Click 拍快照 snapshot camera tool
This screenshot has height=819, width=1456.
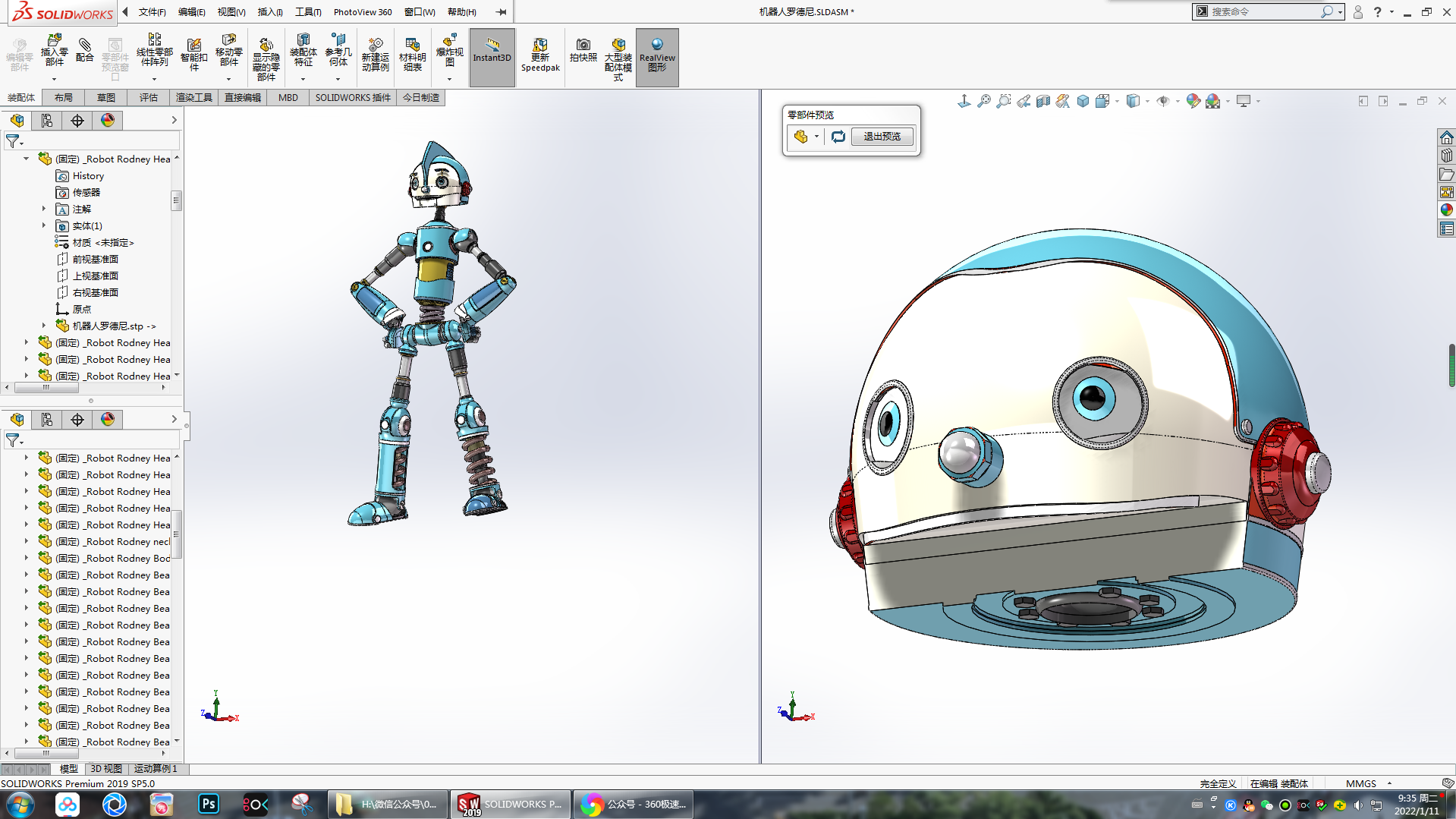point(583,50)
